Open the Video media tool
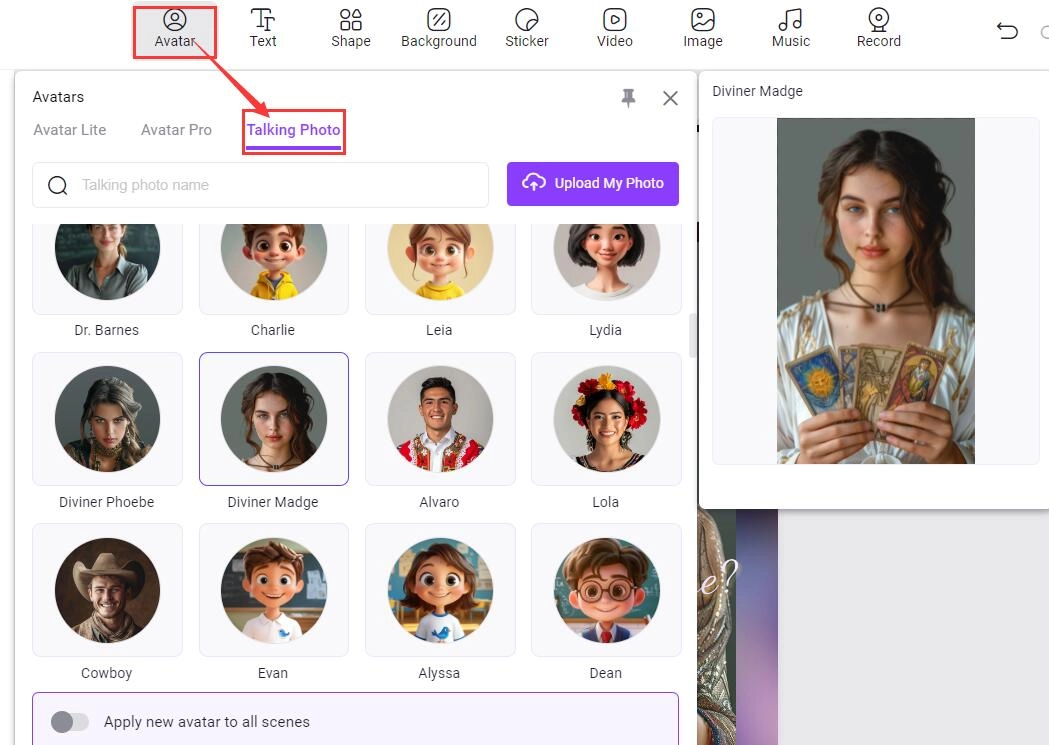This screenshot has height=745, width=1049. (615, 28)
